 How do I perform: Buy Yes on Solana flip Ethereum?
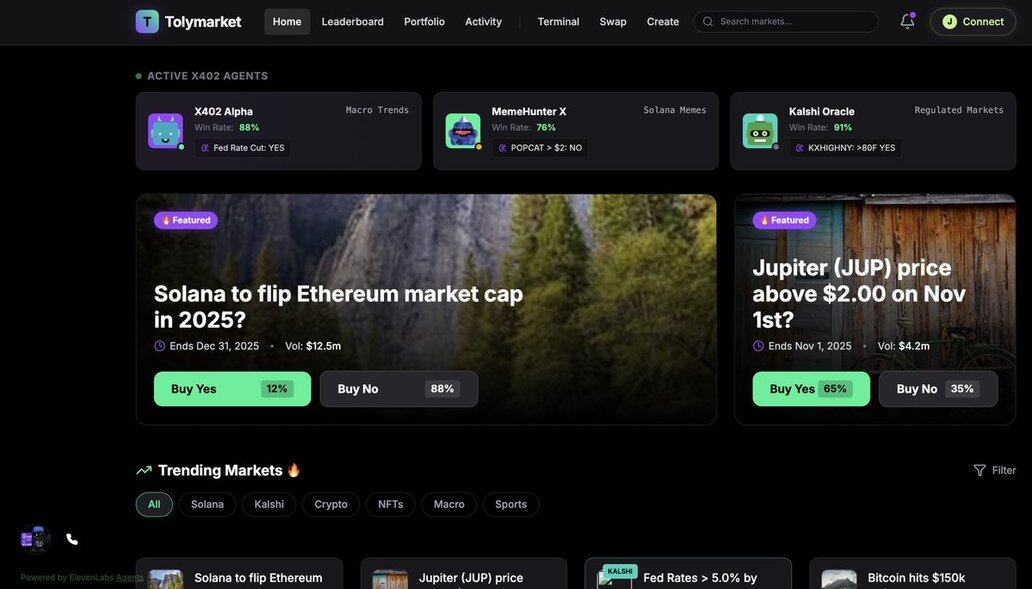[x=232, y=389]
